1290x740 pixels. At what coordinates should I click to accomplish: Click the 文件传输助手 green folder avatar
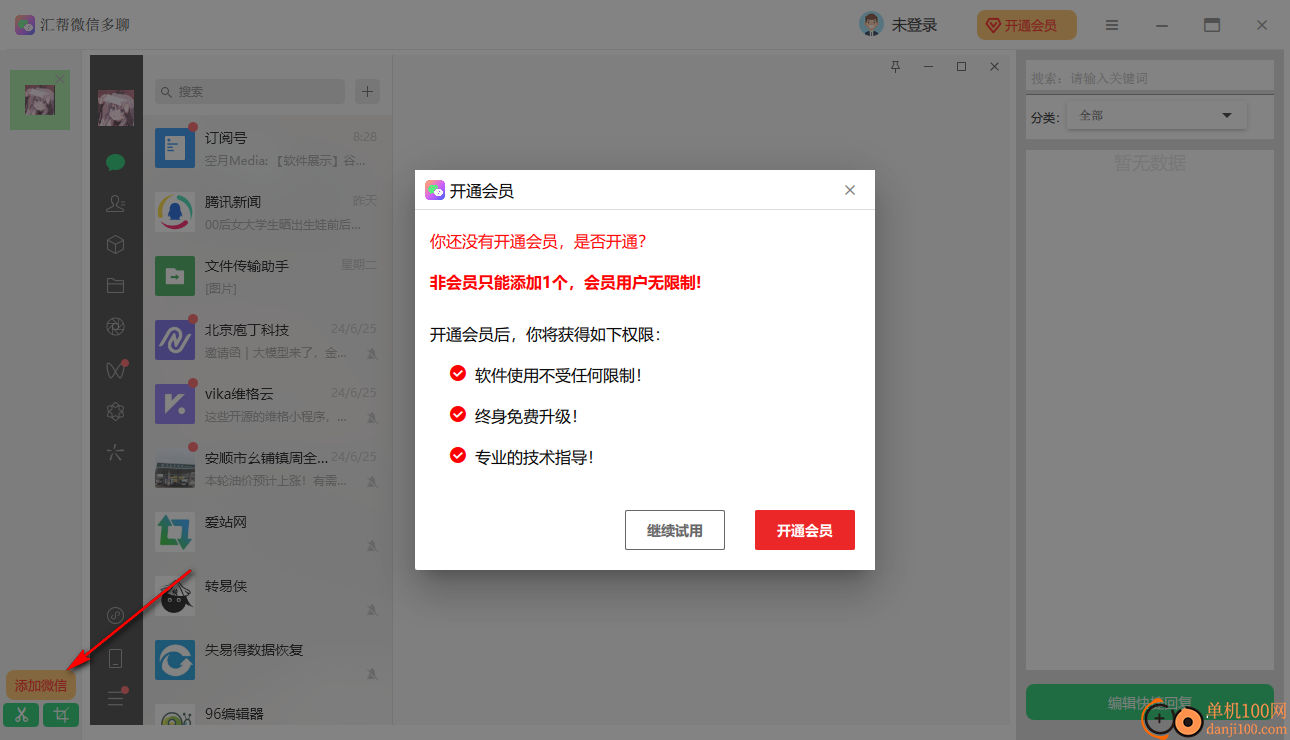point(175,276)
